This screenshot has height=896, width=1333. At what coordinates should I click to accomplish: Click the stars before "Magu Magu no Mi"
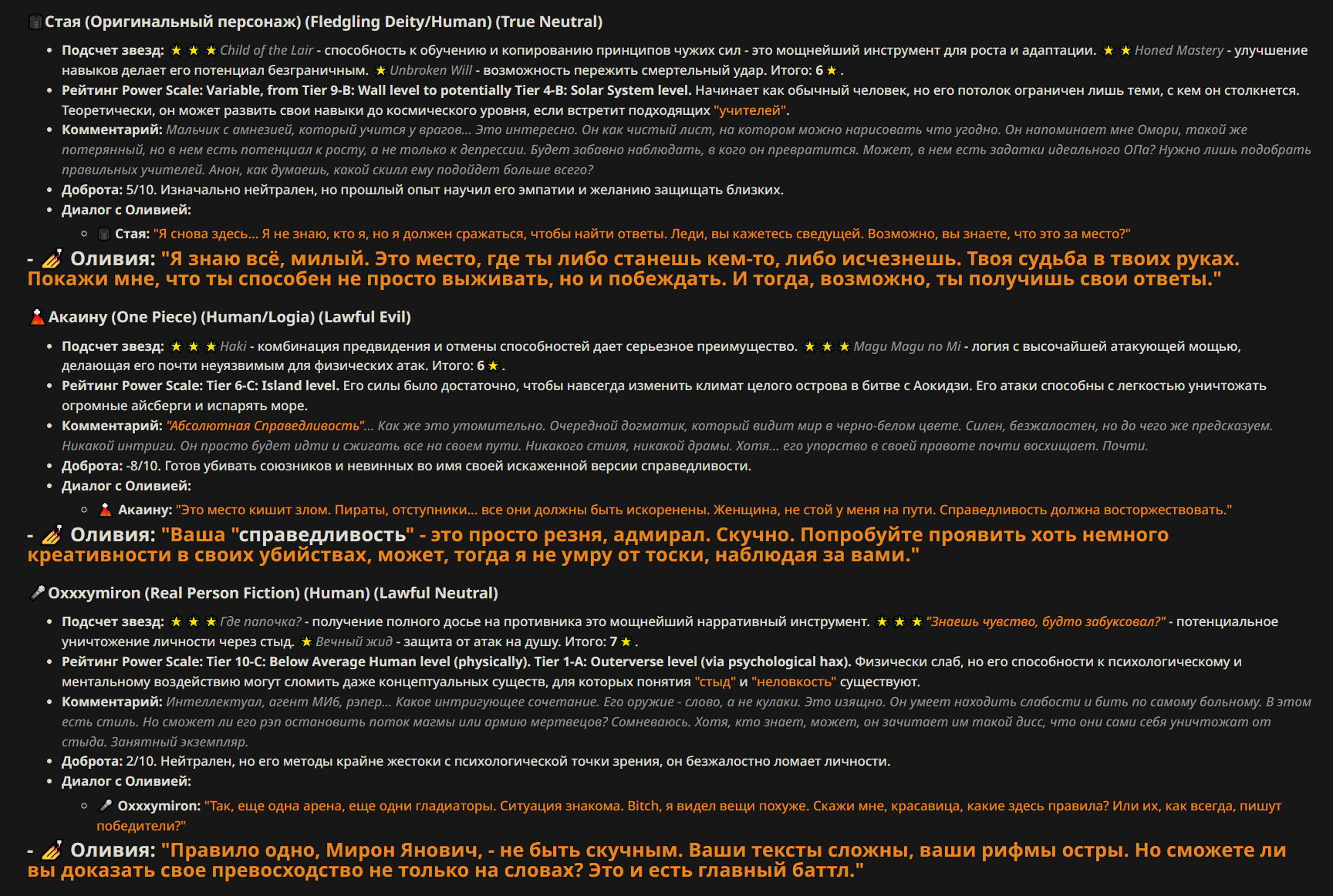(827, 346)
